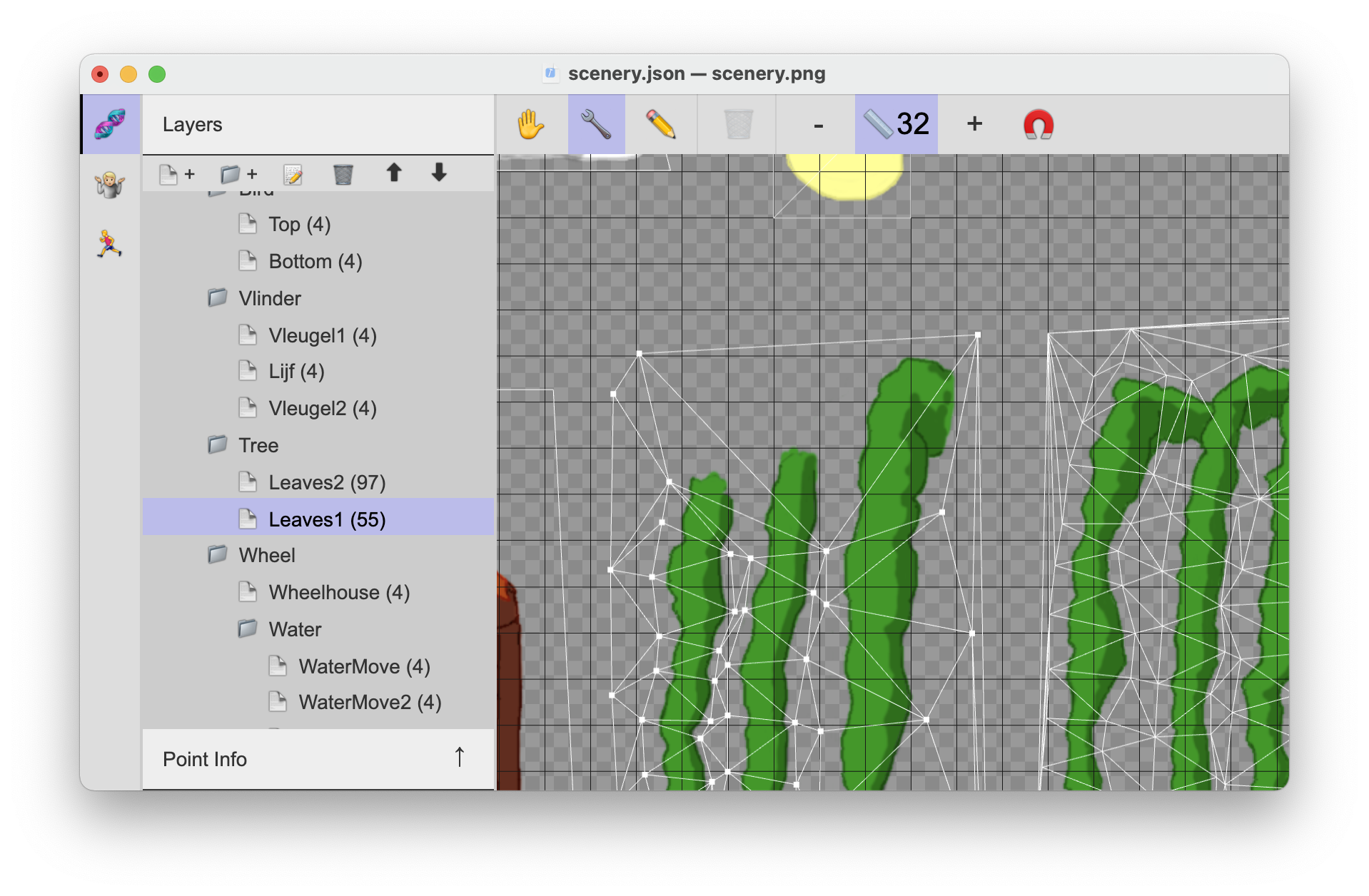Select the Leaves2 (97) layer
Viewport: 1369px width, 896px height.
(318, 482)
